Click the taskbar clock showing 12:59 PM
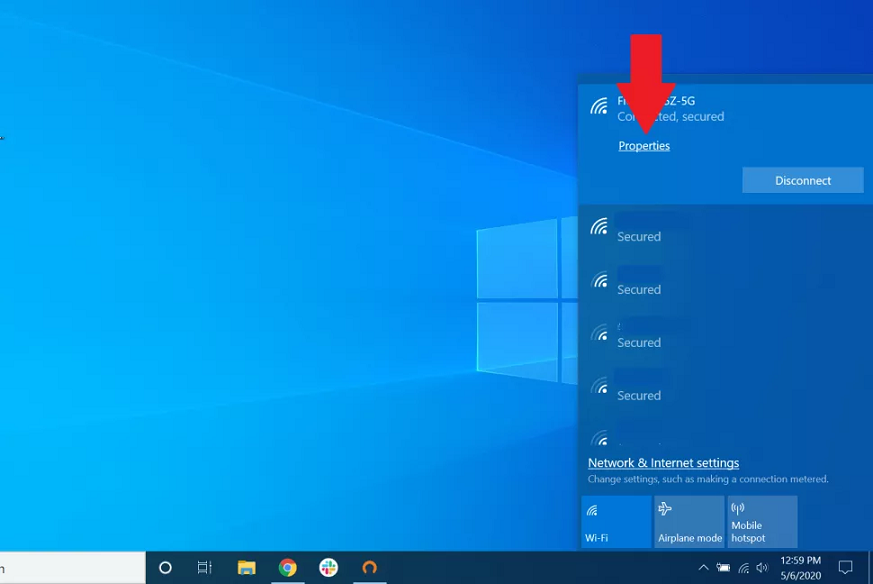Screen dimensions: 873x584 click(800, 568)
